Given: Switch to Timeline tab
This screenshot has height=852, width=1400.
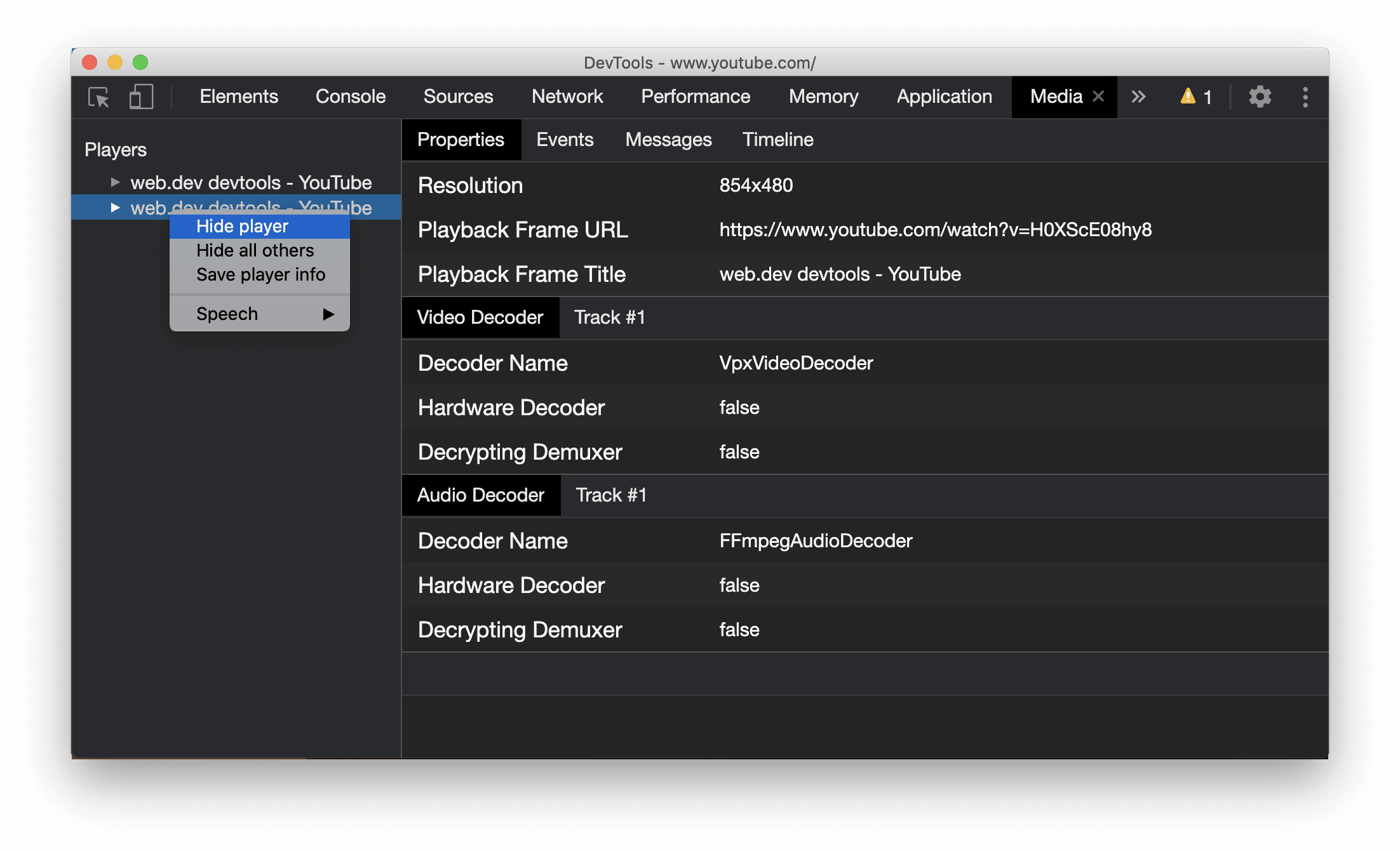Looking at the screenshot, I should pyautogui.click(x=779, y=140).
